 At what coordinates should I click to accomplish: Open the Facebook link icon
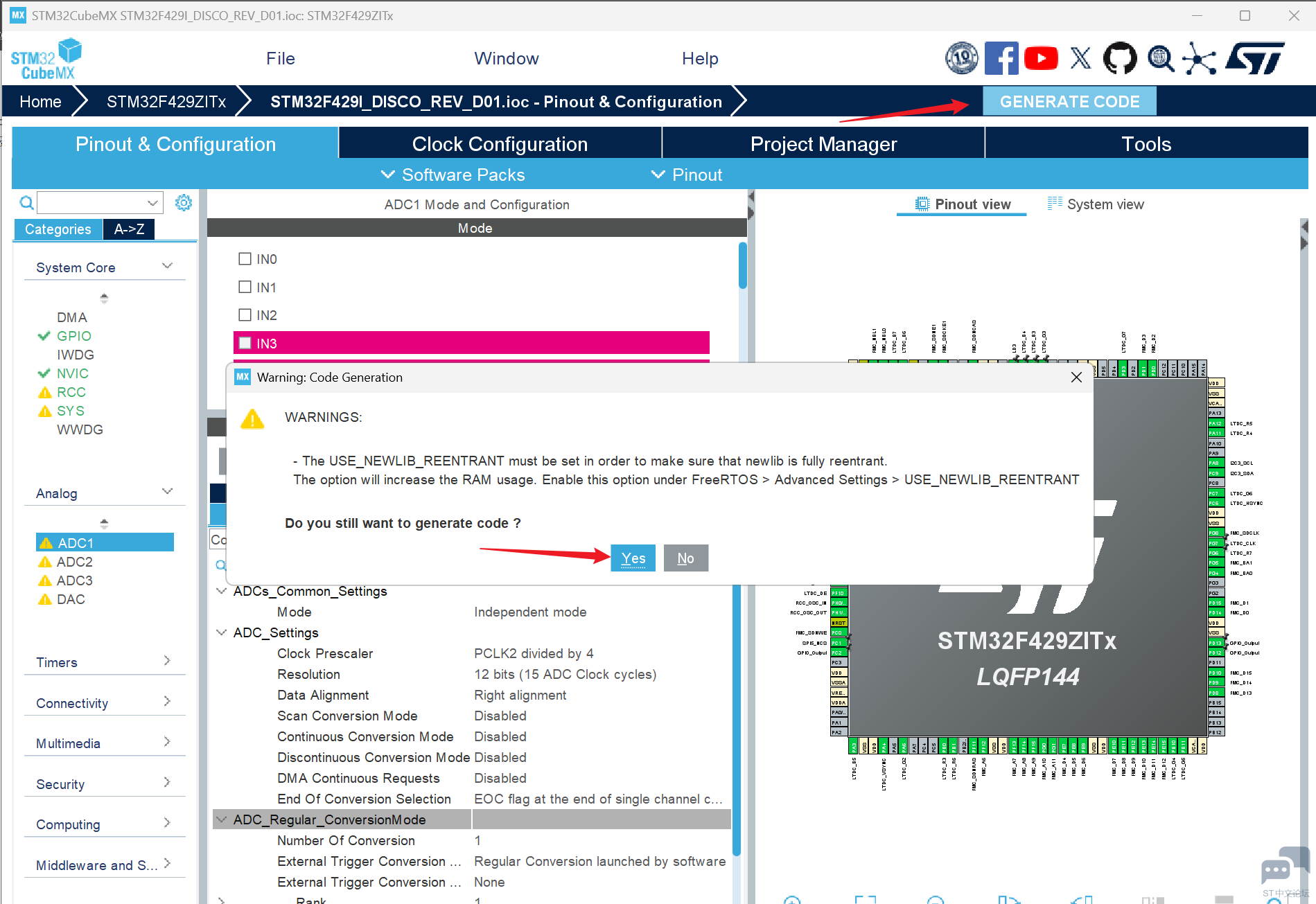point(1001,59)
